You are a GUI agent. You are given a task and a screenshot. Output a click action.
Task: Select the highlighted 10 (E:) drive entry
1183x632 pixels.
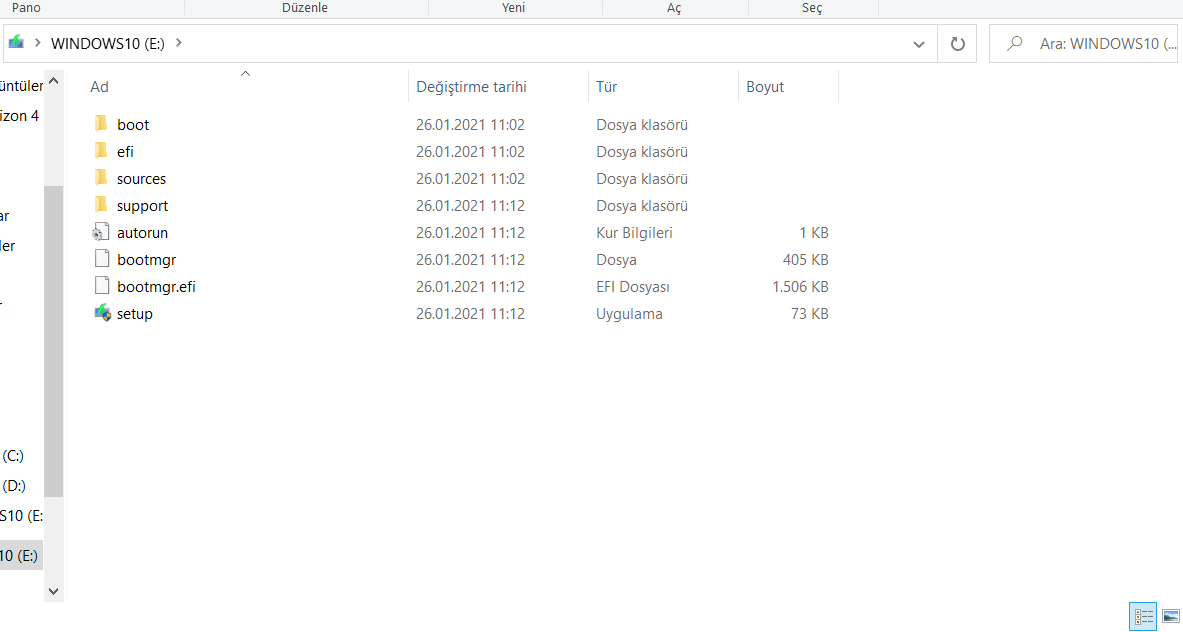[x=20, y=555]
